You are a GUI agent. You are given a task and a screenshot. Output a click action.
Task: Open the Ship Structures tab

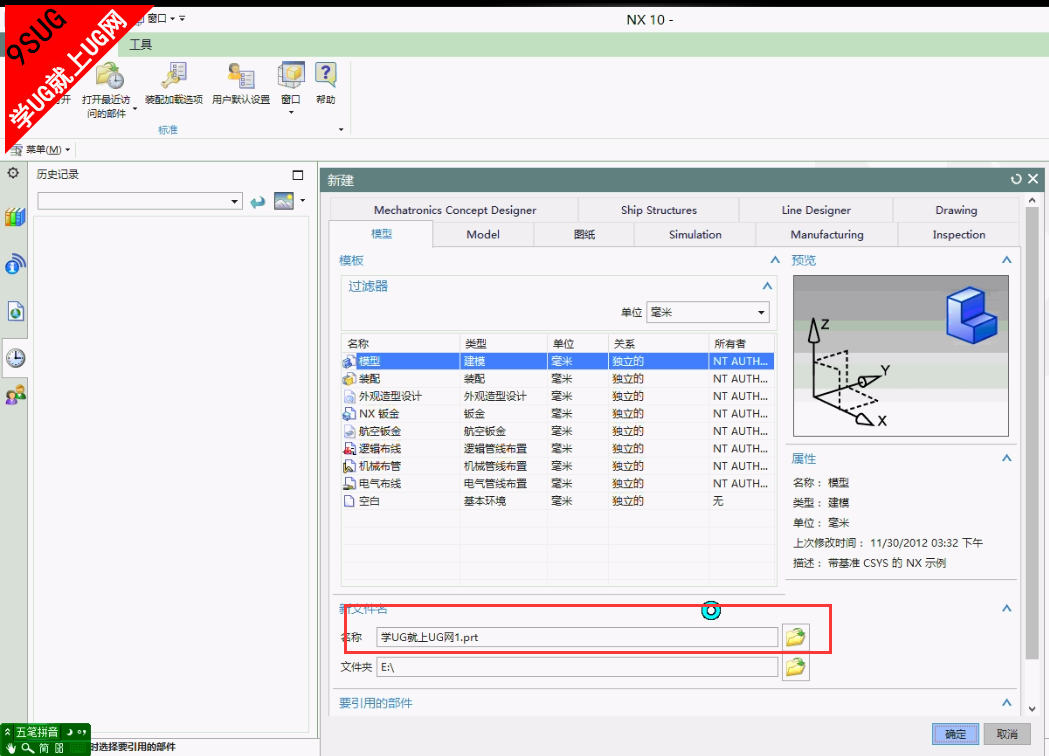(659, 210)
